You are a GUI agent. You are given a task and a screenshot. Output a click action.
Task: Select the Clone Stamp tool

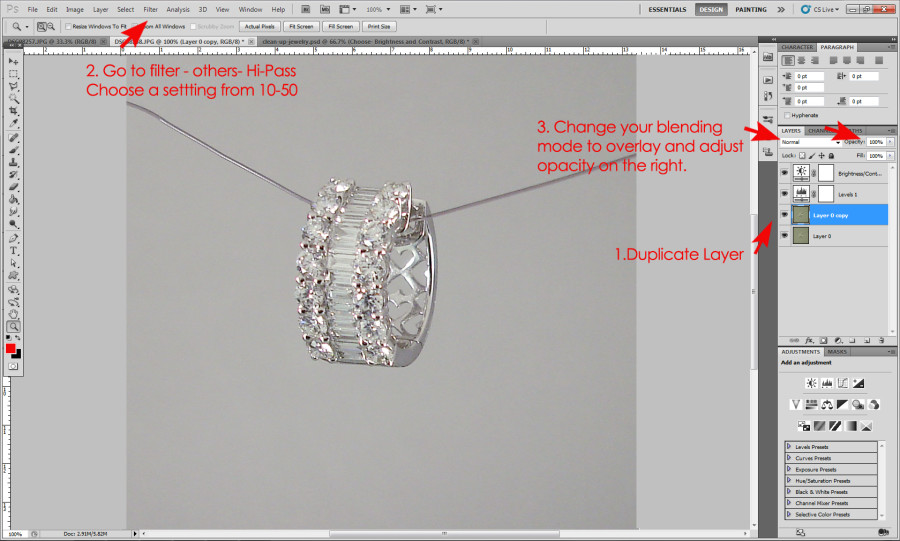coord(13,162)
